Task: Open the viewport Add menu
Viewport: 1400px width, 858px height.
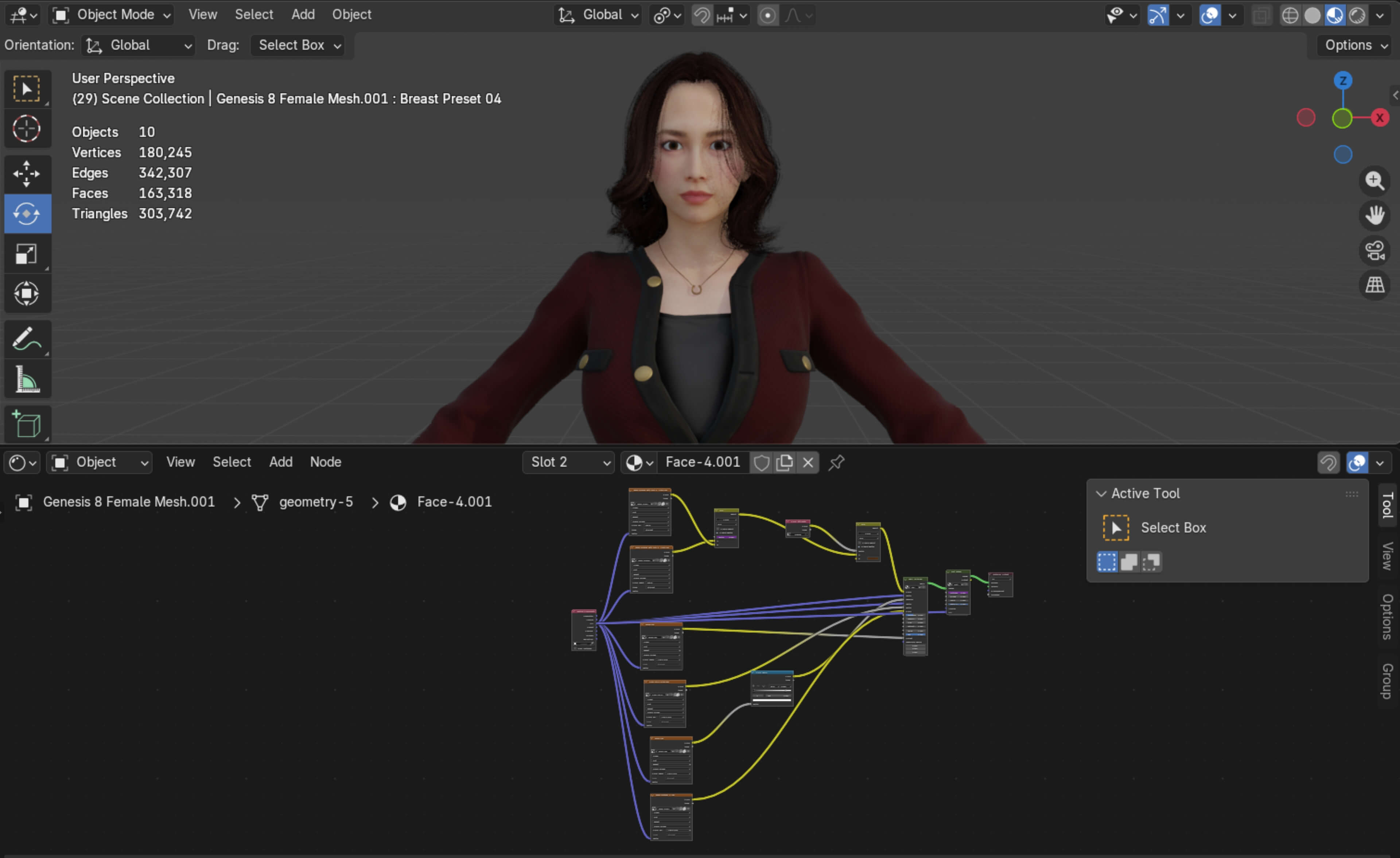Action: 303,15
